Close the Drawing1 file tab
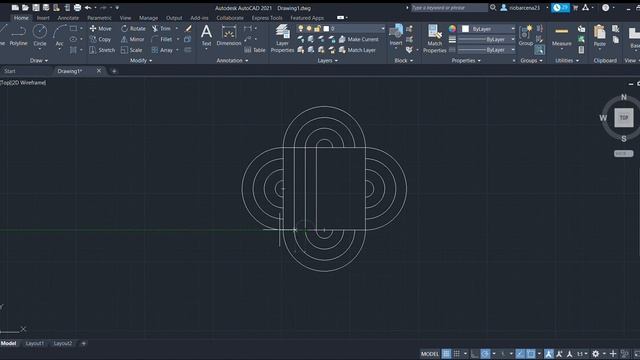Image resolution: width=640 pixels, height=360 pixels. coord(99,71)
